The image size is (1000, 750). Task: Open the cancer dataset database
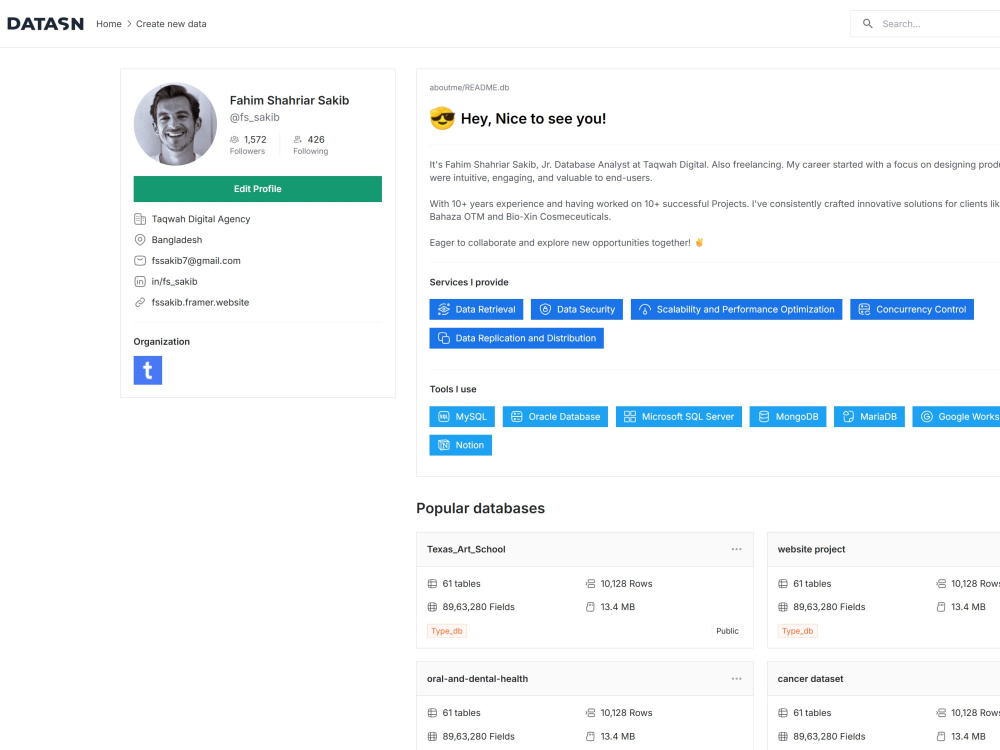click(x=810, y=679)
